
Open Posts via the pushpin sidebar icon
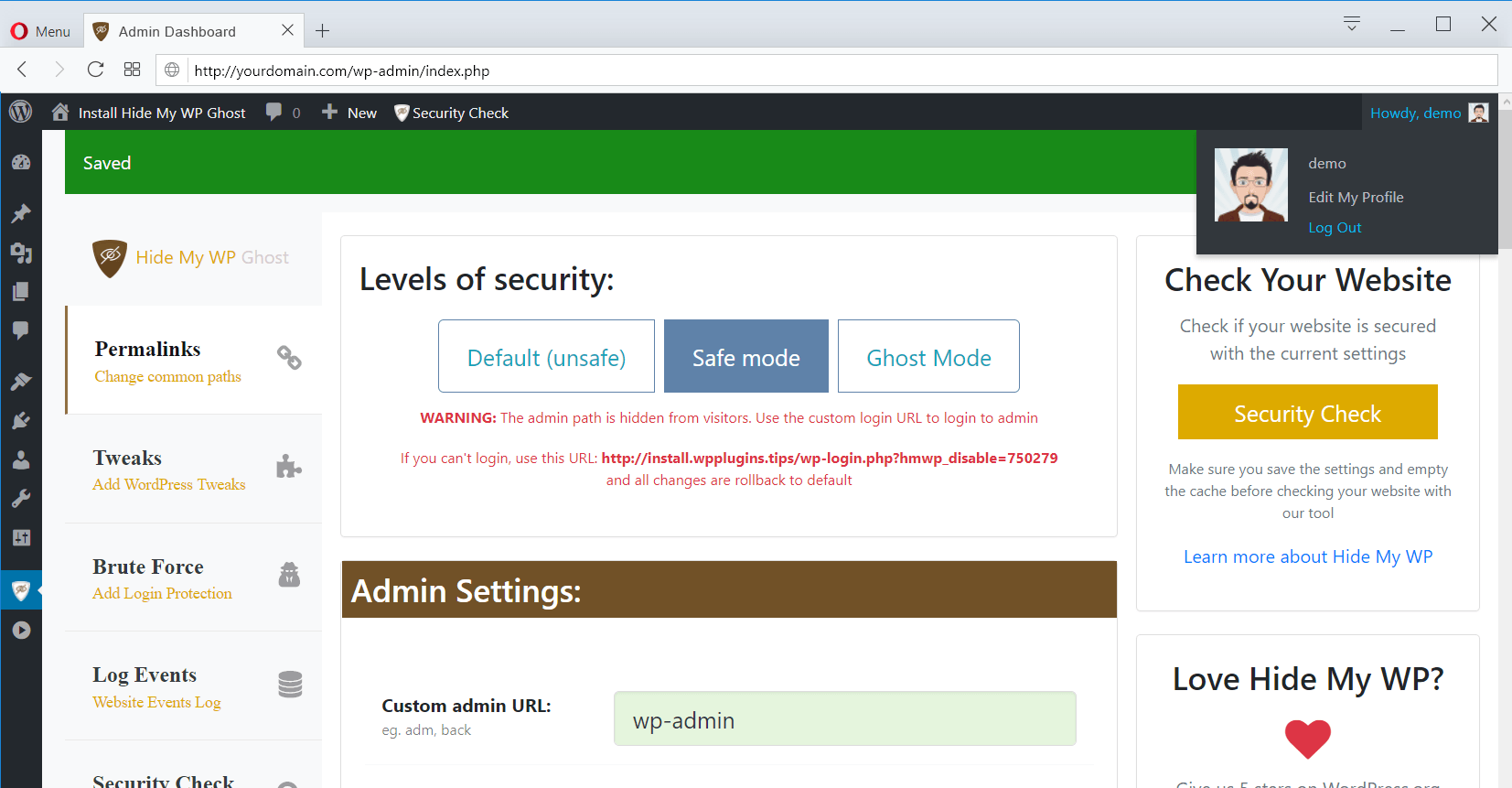click(x=21, y=213)
